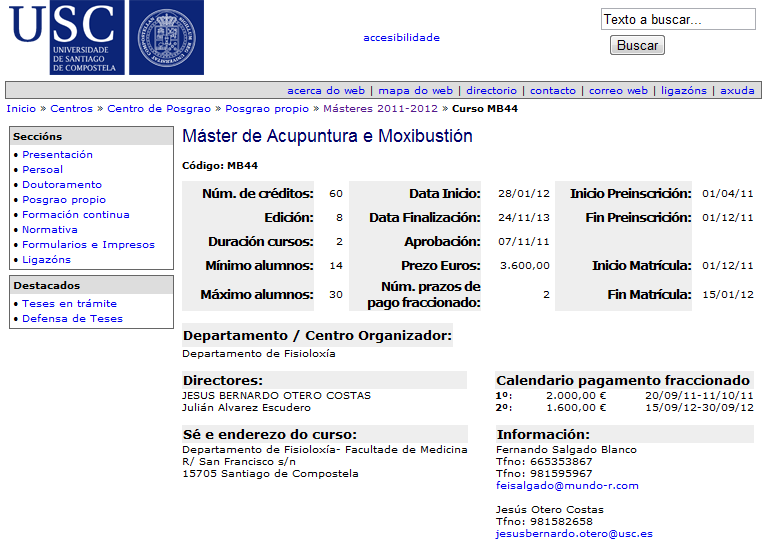771x547 pixels.
Task: Click the Prezo Euros value 3.600,00
Action: coord(525,266)
